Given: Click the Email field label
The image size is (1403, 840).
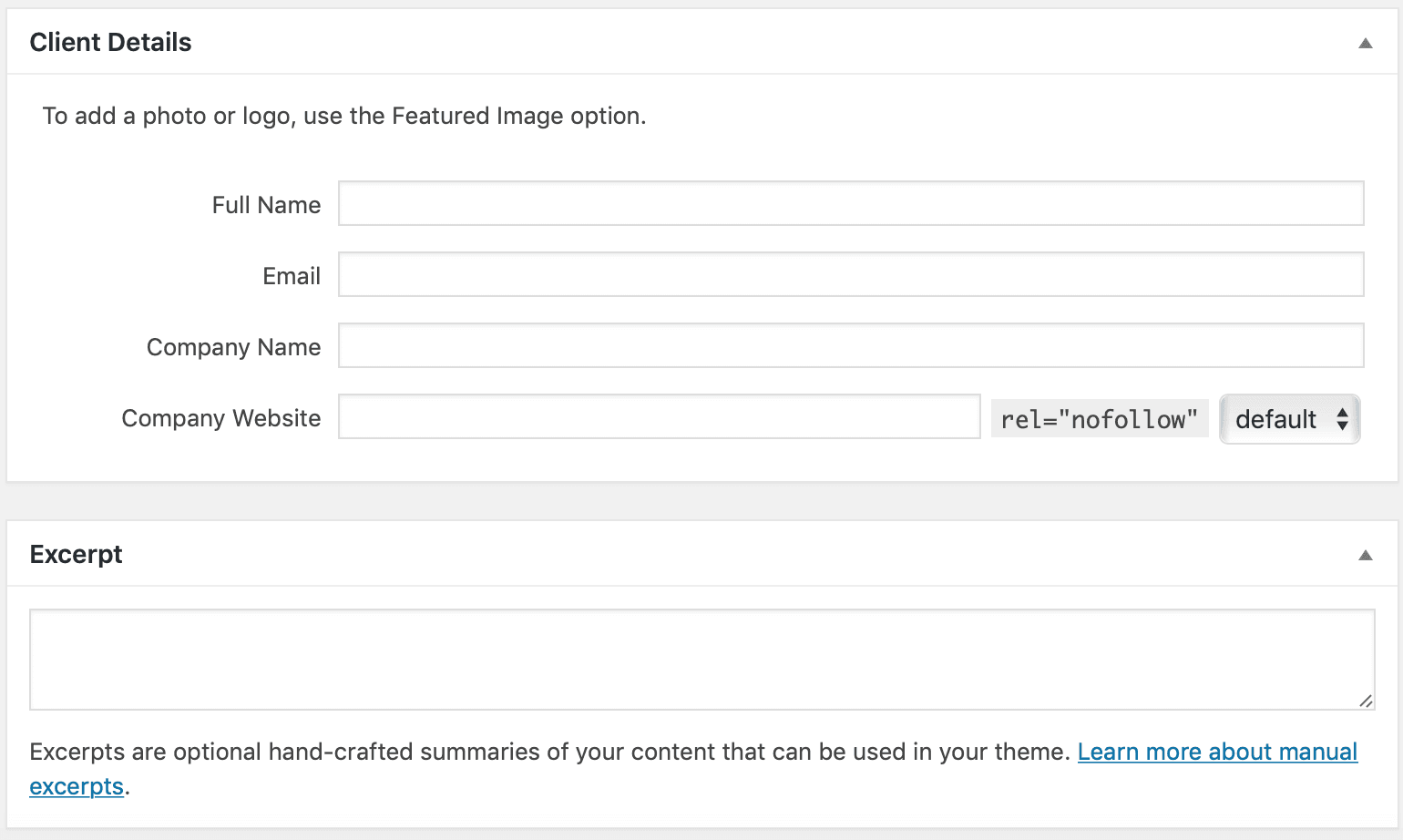Looking at the screenshot, I should [x=292, y=276].
